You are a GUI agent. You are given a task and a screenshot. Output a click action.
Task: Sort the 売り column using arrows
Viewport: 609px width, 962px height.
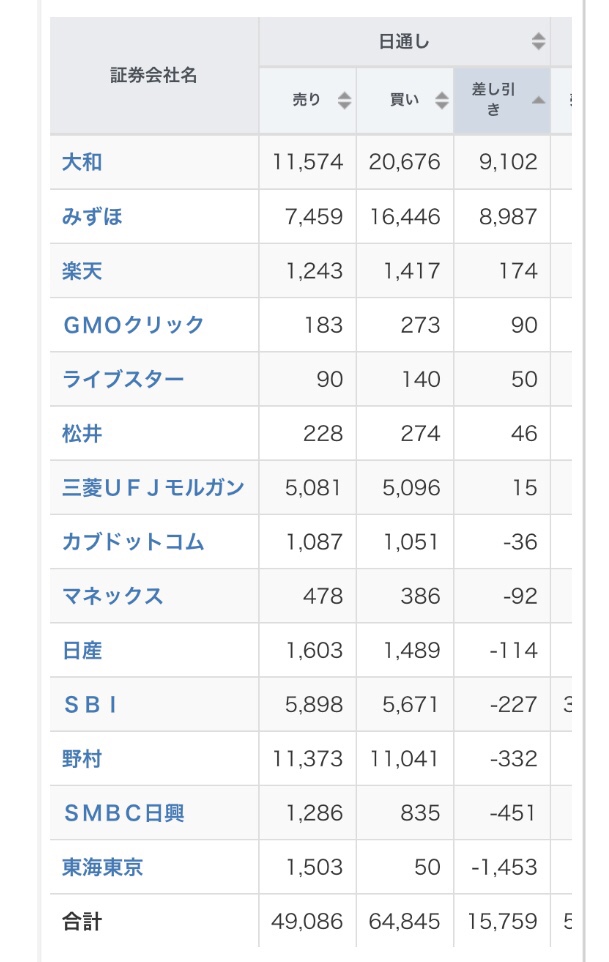point(345,100)
